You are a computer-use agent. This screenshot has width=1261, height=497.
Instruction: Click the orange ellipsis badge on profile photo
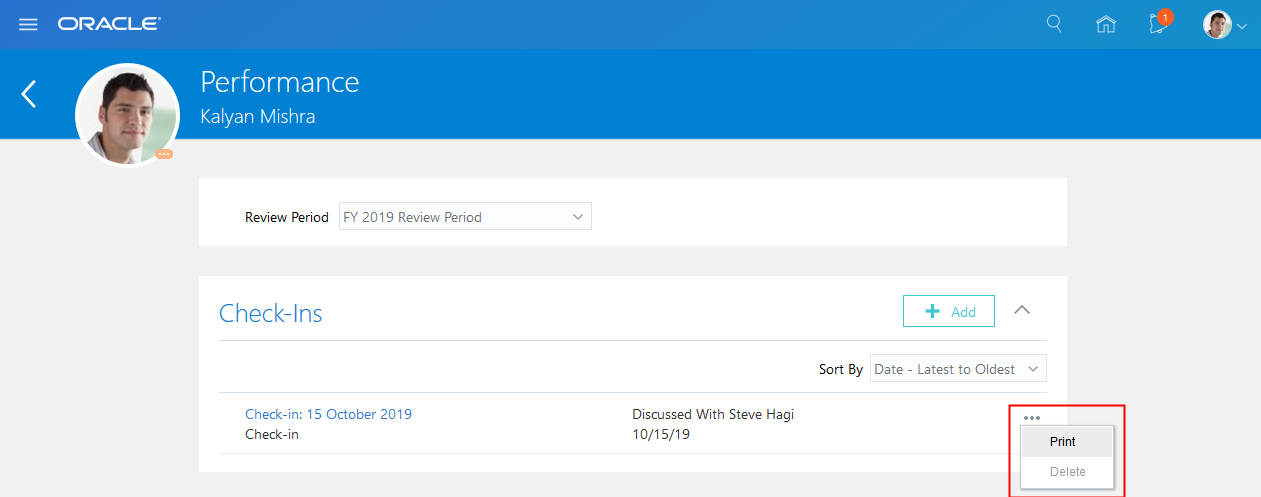pos(164,154)
